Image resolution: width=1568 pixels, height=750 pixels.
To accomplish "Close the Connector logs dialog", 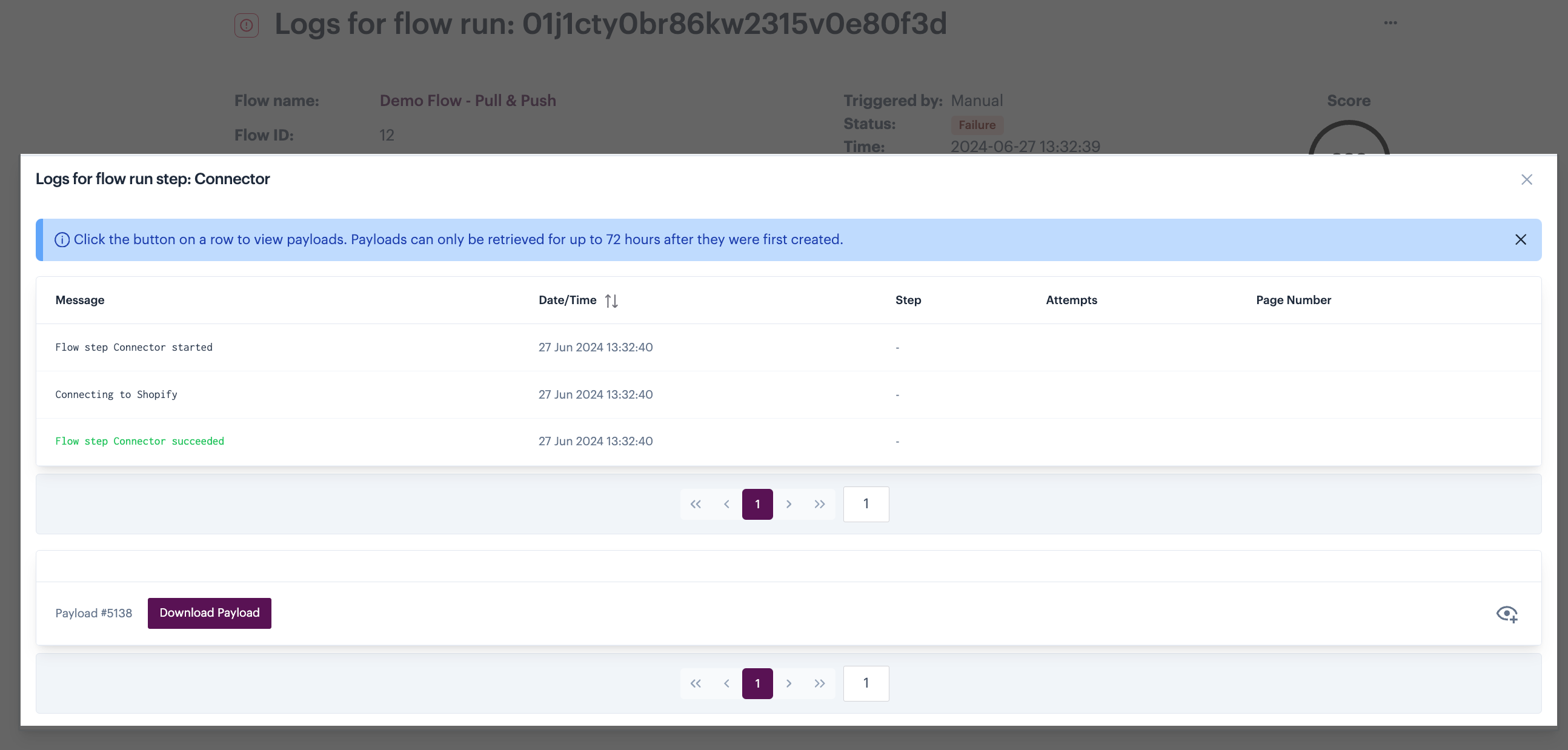I will click(x=1526, y=179).
